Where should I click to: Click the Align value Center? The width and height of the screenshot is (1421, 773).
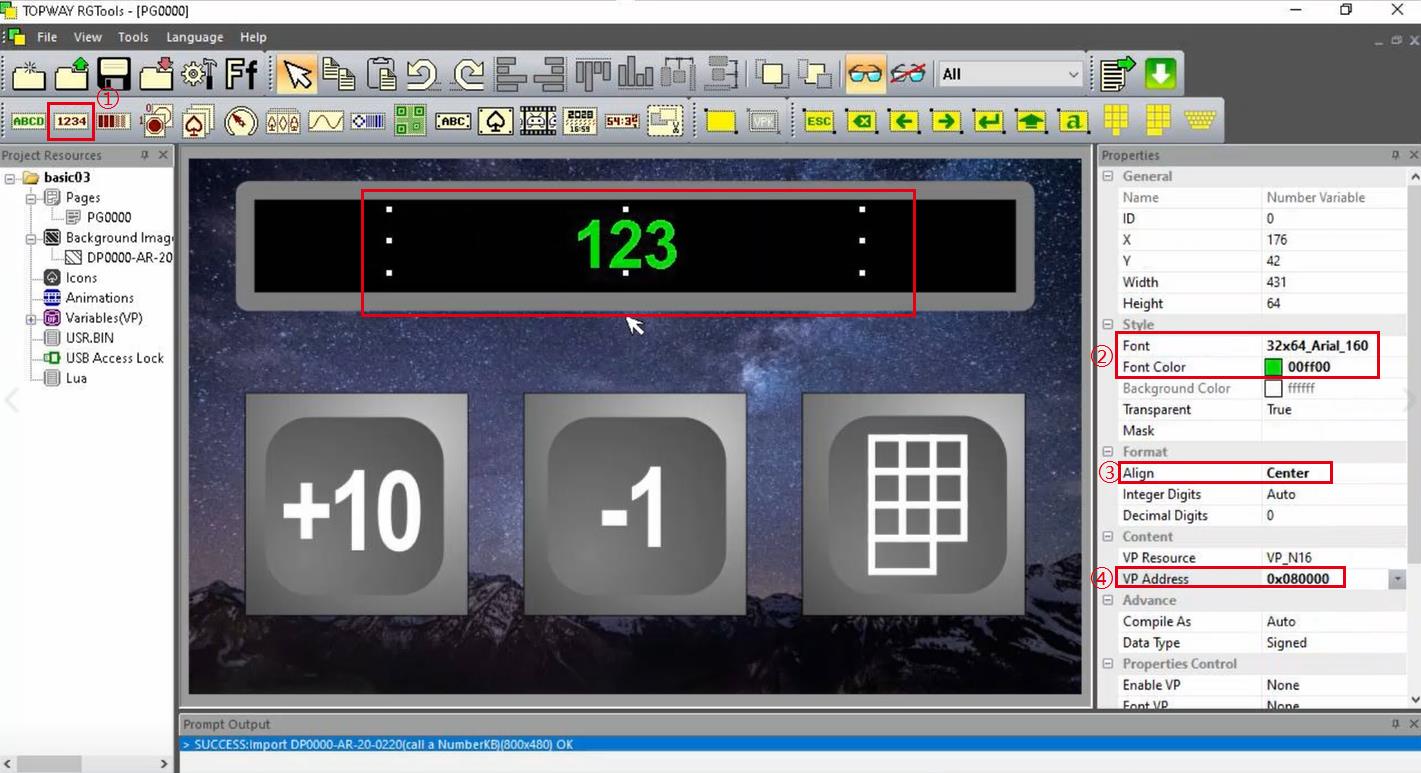point(1288,473)
